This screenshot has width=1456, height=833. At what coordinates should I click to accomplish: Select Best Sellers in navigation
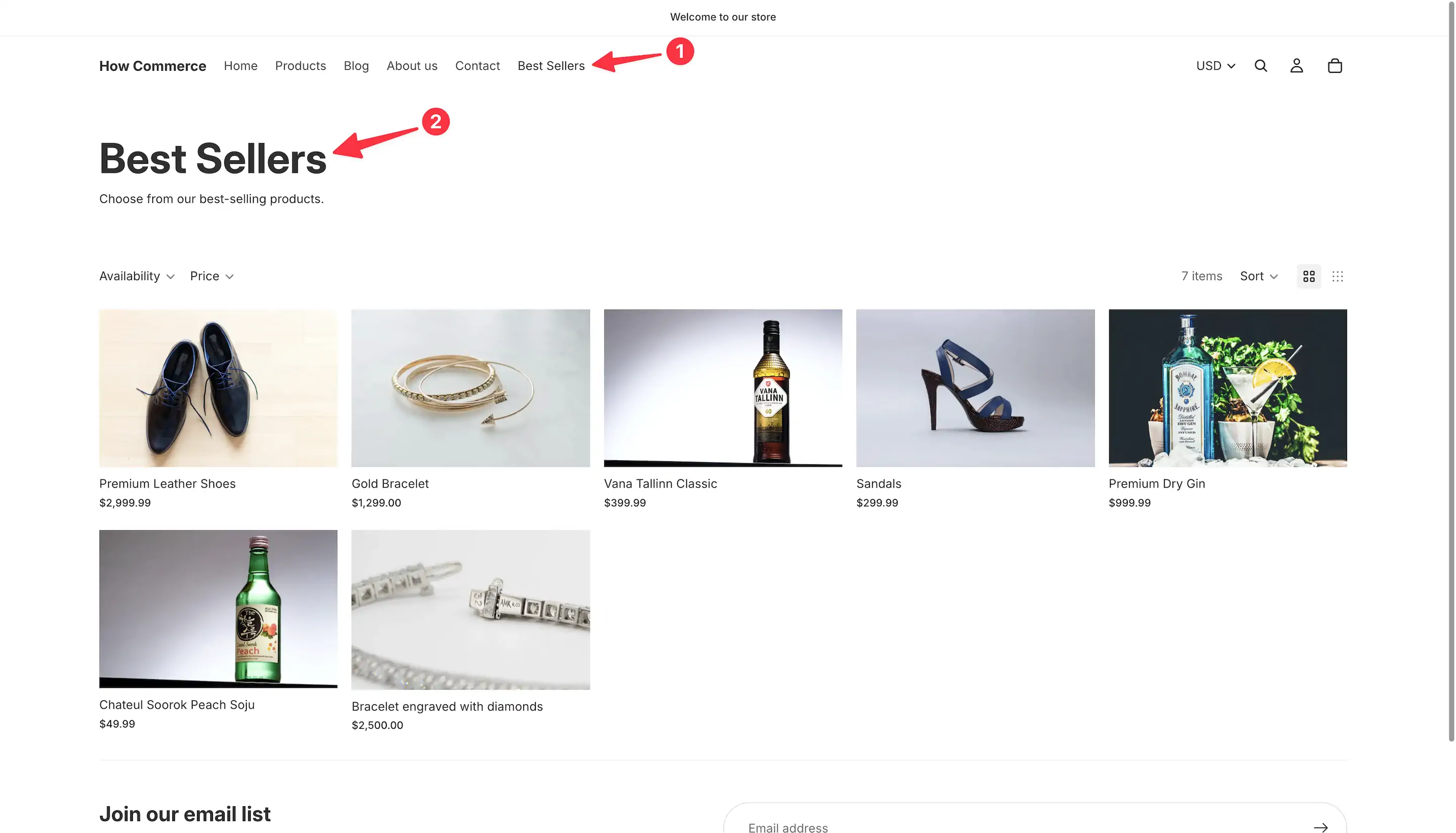pos(551,66)
